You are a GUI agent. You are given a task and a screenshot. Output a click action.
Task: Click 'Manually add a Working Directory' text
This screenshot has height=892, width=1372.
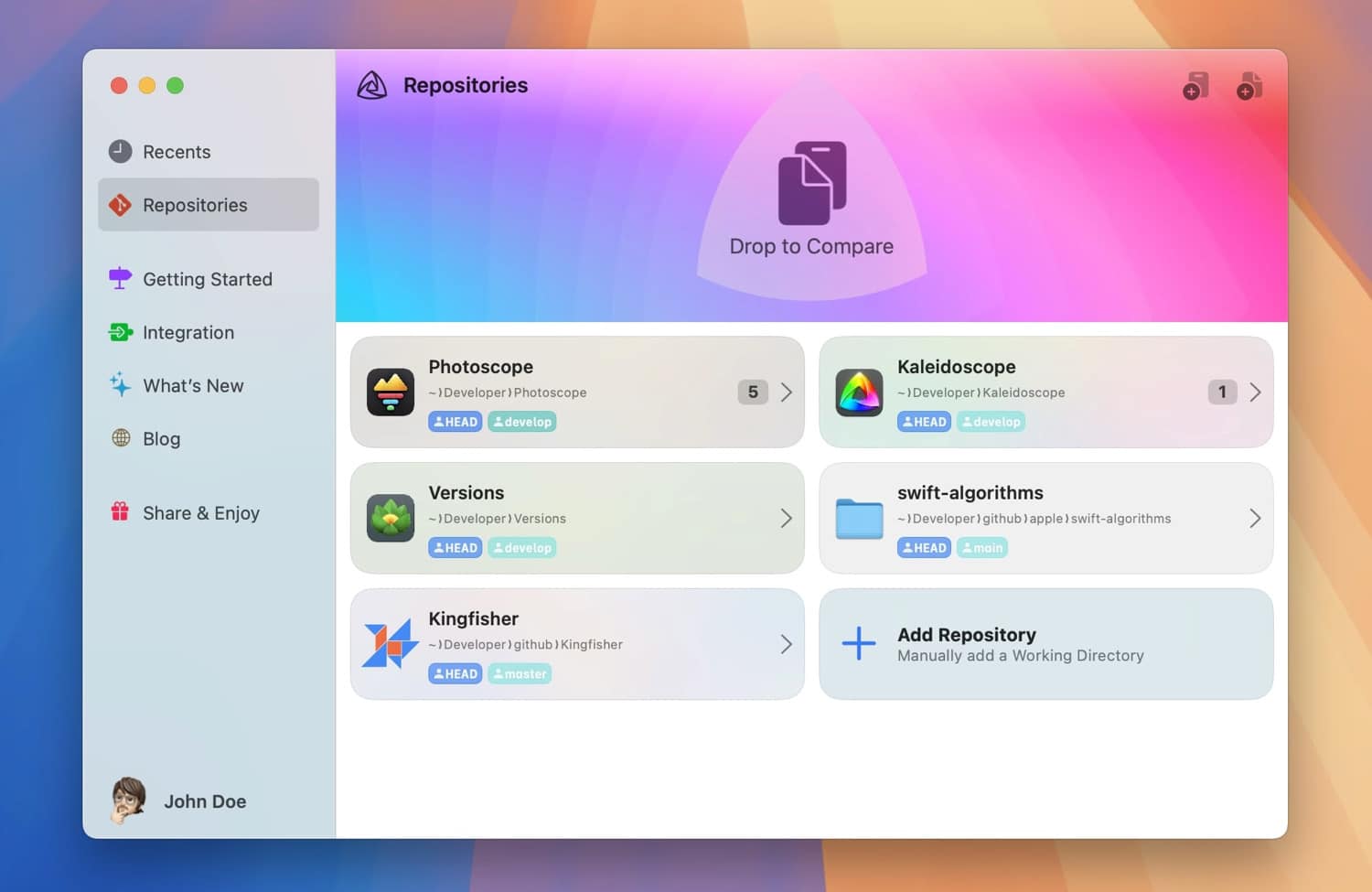coord(1021,656)
